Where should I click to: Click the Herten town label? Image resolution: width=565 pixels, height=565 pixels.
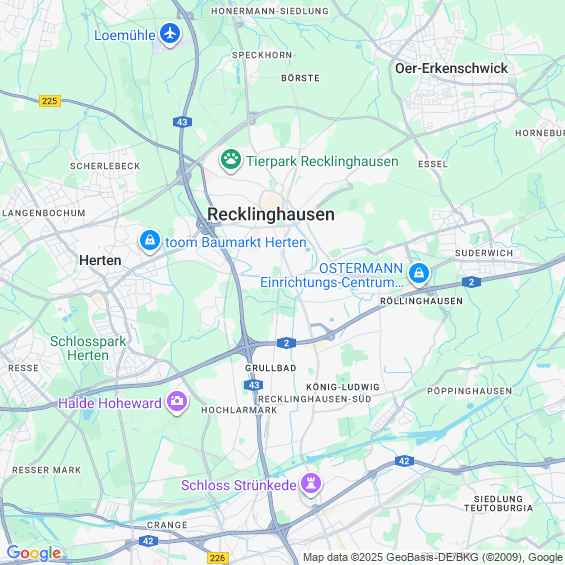tap(100, 260)
